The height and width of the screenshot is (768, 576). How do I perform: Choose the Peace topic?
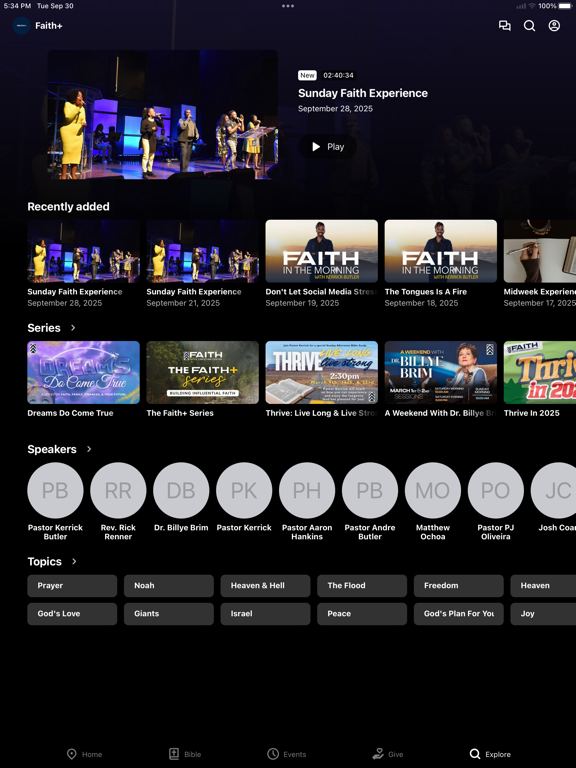[x=362, y=614]
